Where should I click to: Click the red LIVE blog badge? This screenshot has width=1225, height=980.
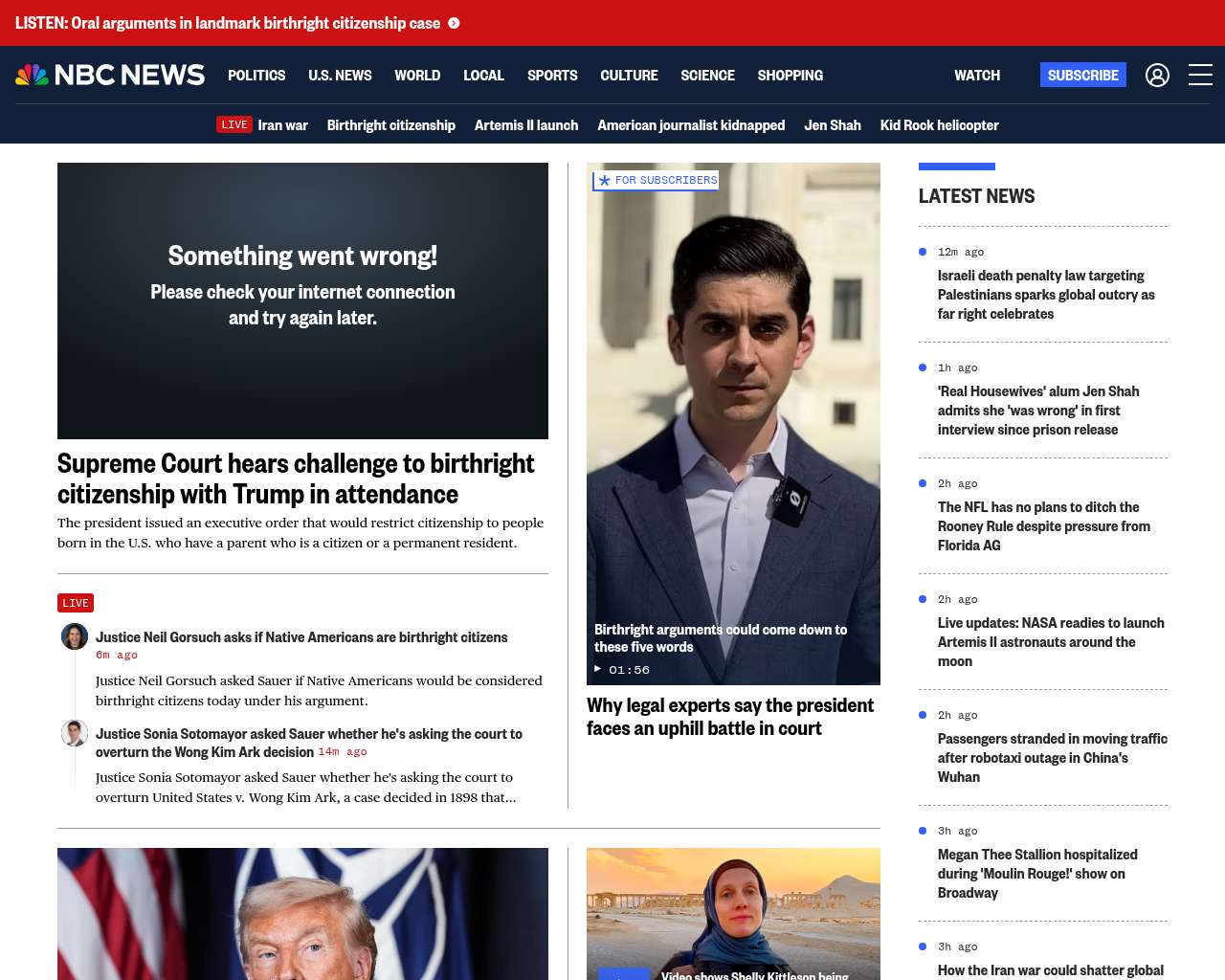76,603
